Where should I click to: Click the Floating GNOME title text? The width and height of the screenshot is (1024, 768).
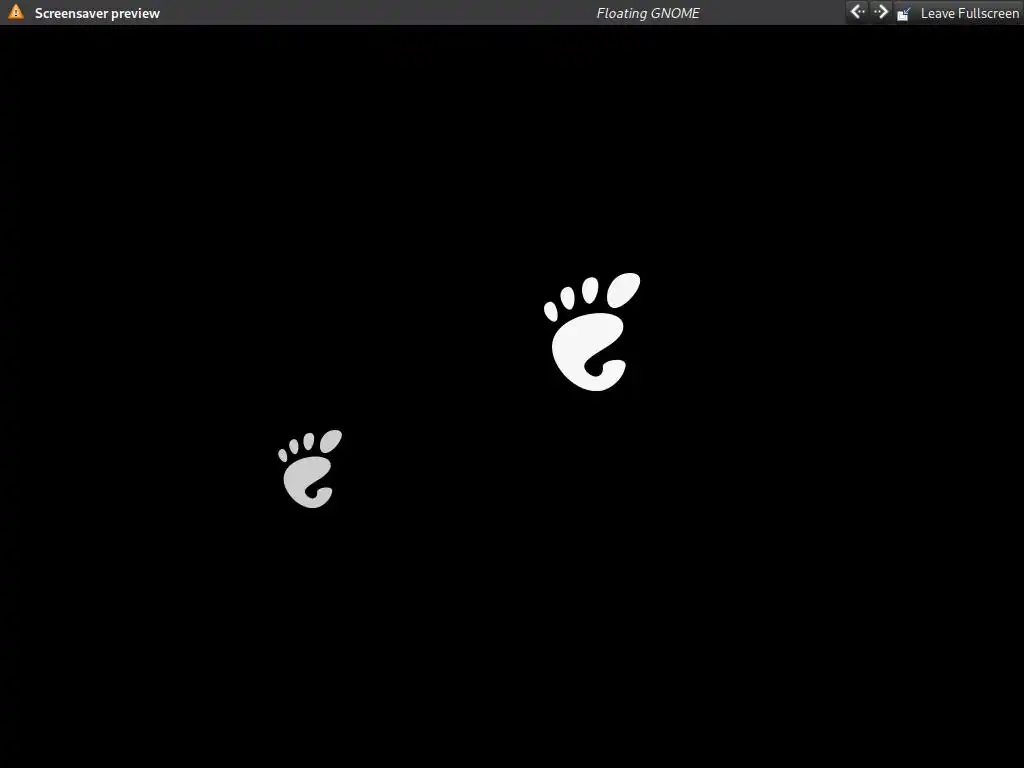click(x=648, y=13)
